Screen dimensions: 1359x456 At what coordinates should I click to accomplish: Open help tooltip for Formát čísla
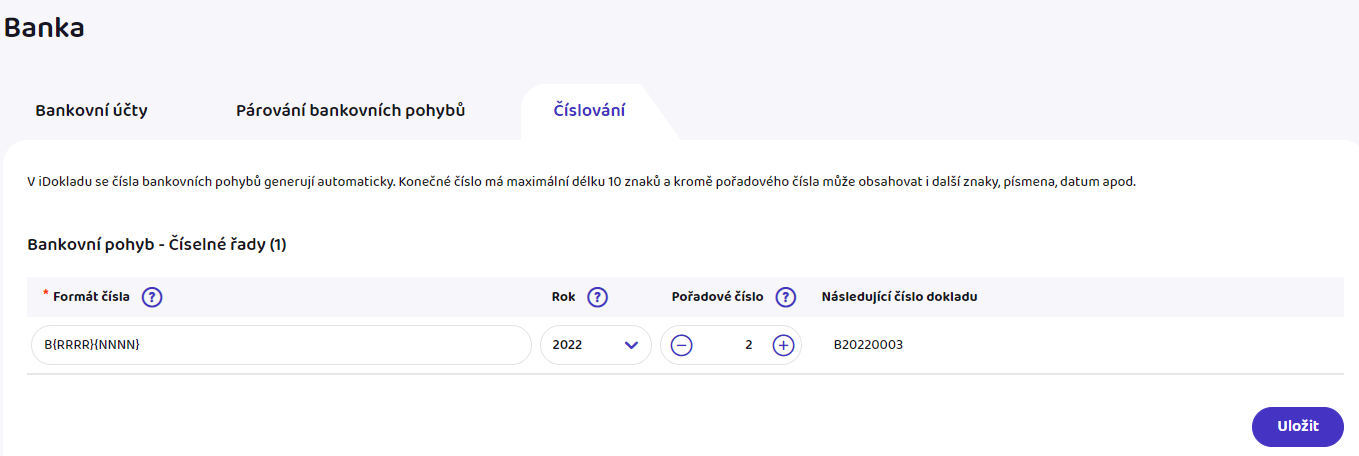coord(152,297)
